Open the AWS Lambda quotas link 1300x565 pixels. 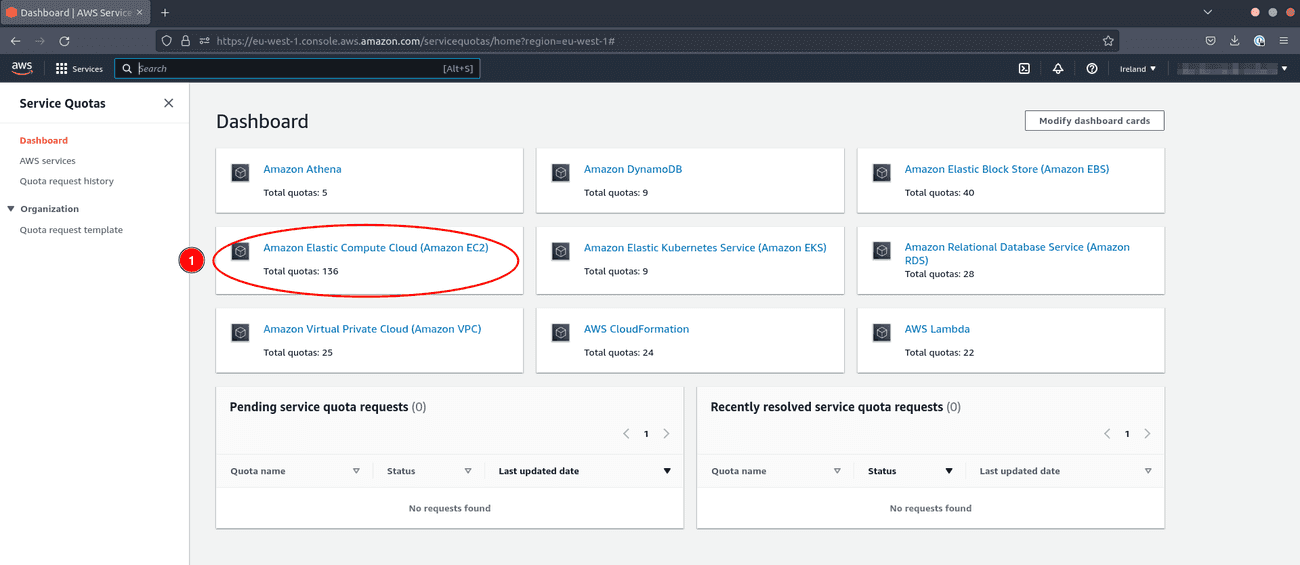point(937,329)
